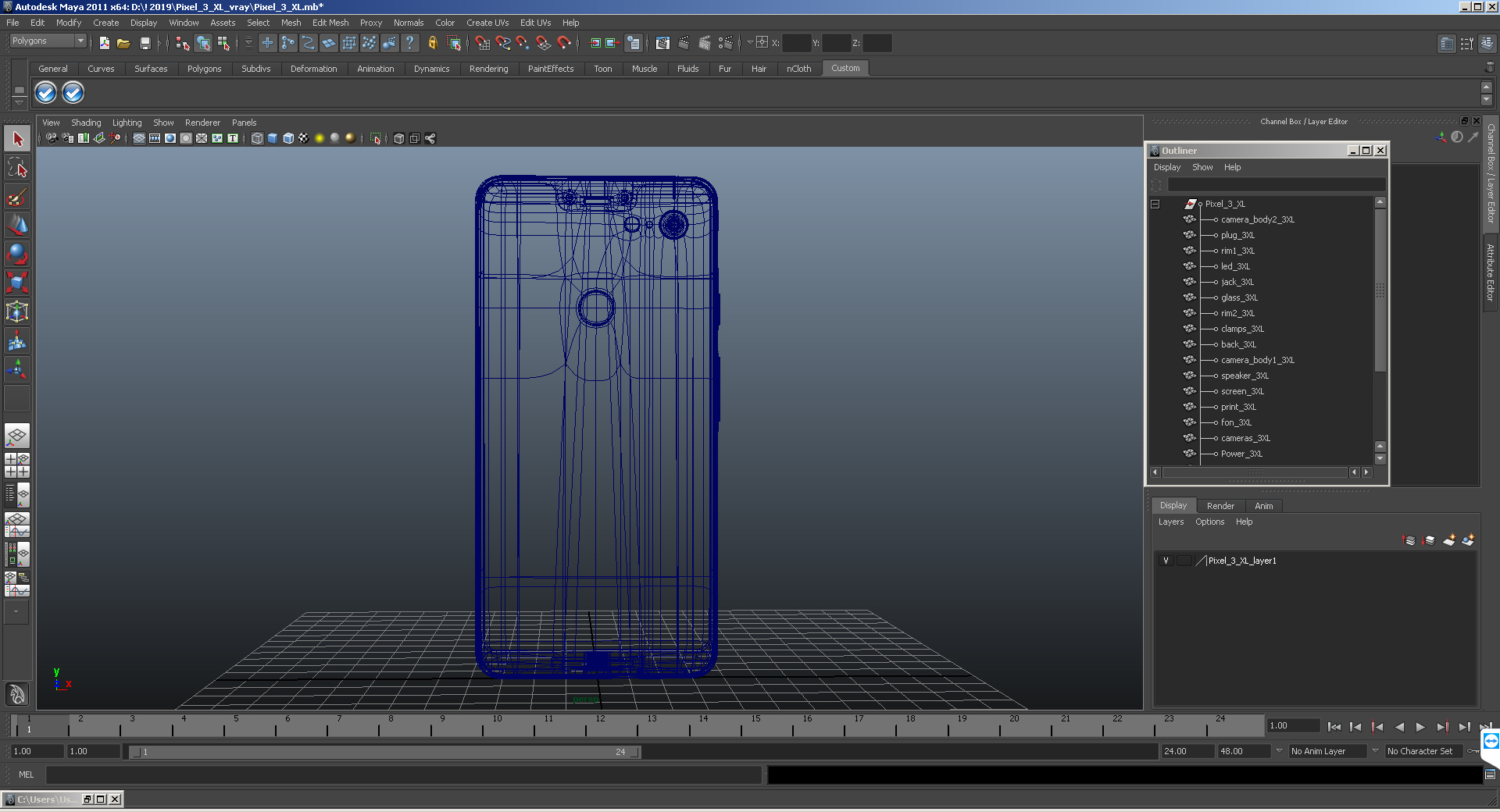Click the viewport Select camera icon
This screenshot has width=1500, height=812.
tap(52, 138)
